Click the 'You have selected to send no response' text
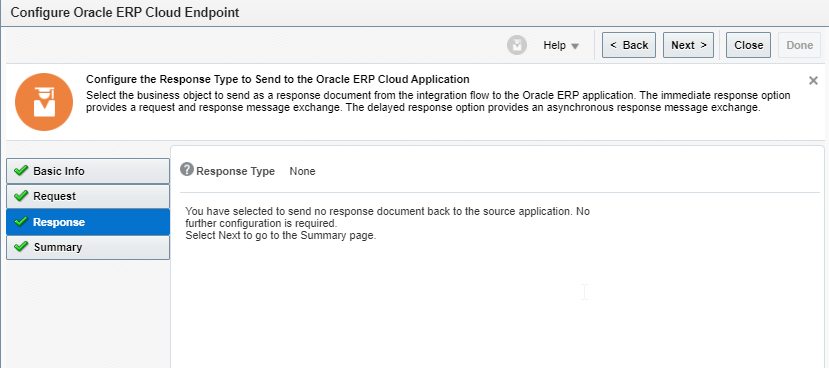 [387, 217]
